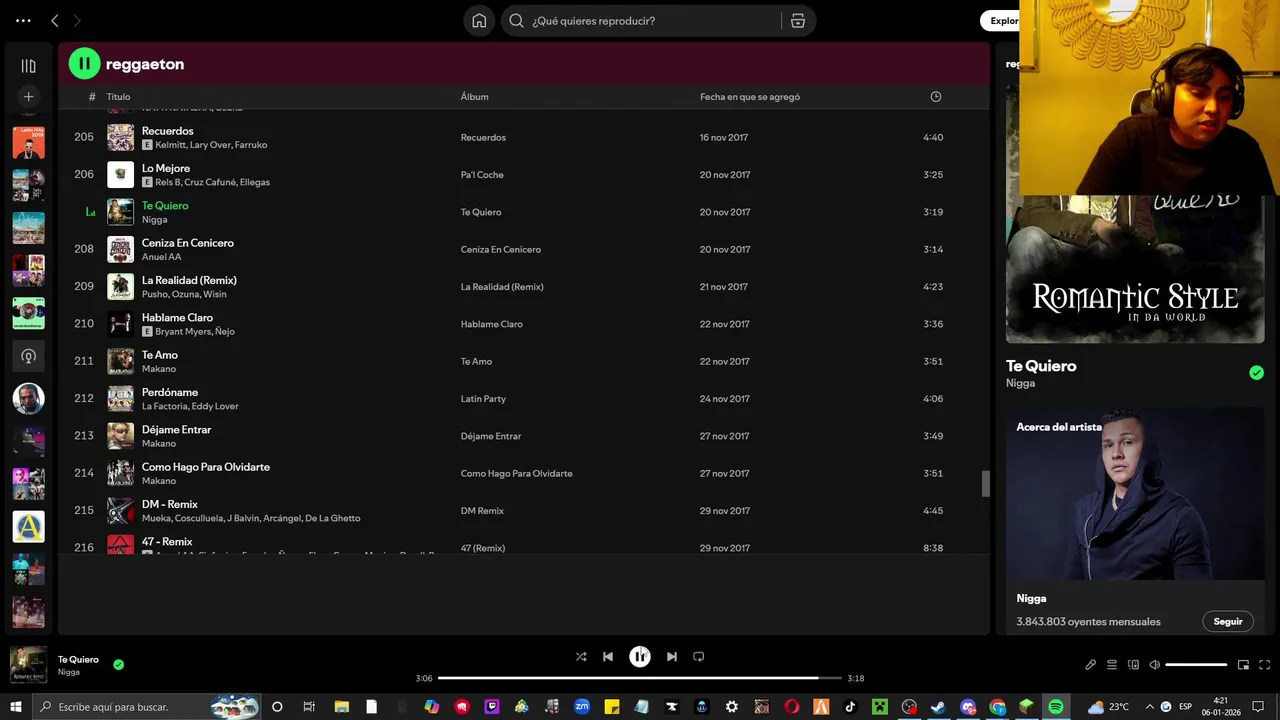The height and width of the screenshot is (720, 1280).
Task: Select the DM - Remix track
Action: (x=523, y=511)
